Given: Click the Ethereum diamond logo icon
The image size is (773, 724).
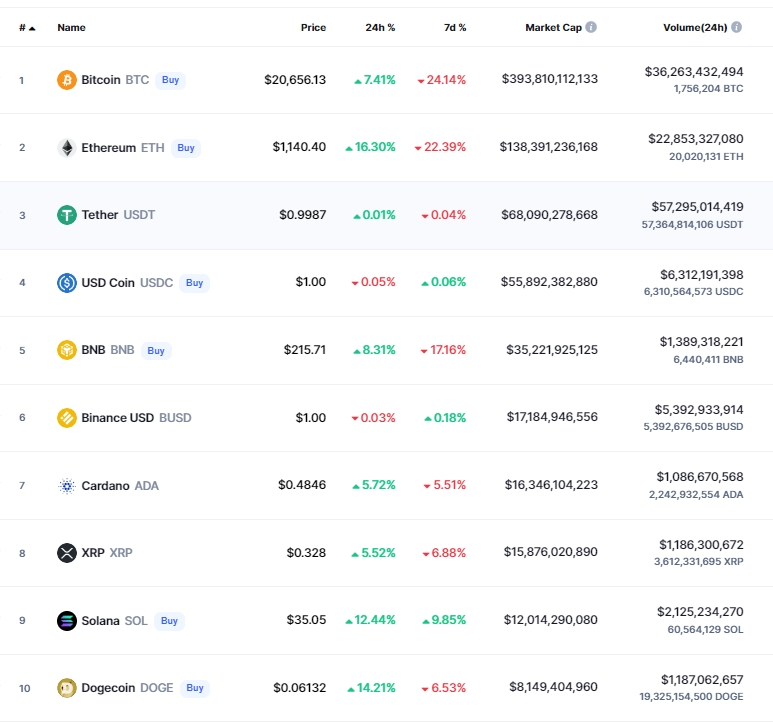Looking at the screenshot, I should click(67, 147).
